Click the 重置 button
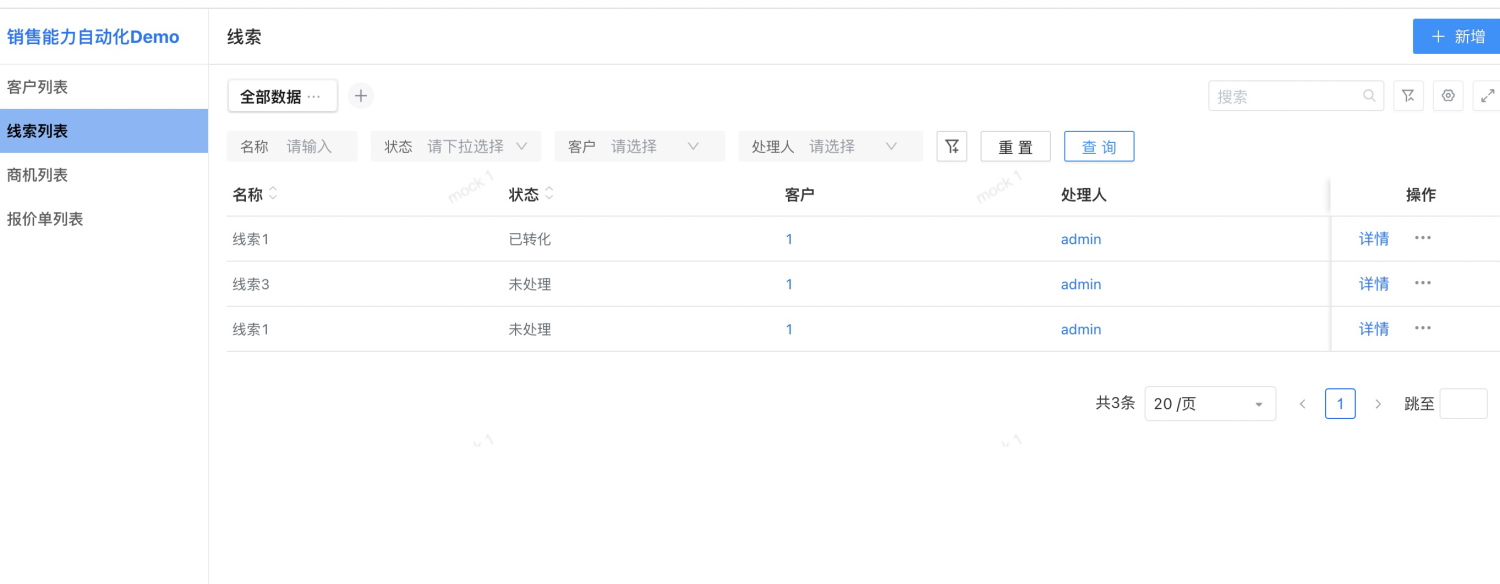 1015,146
